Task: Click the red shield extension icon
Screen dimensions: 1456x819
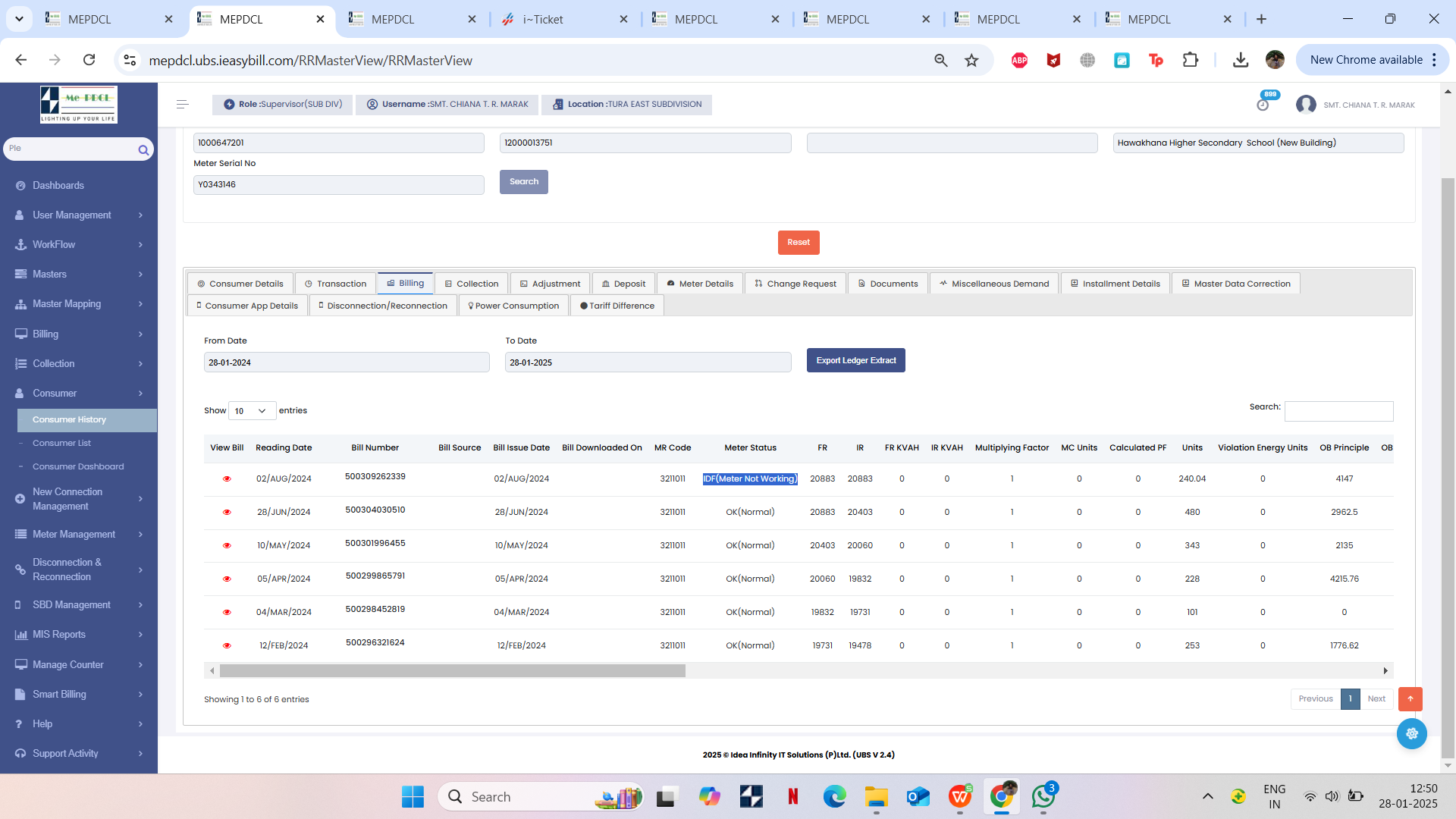Action: (x=1053, y=61)
